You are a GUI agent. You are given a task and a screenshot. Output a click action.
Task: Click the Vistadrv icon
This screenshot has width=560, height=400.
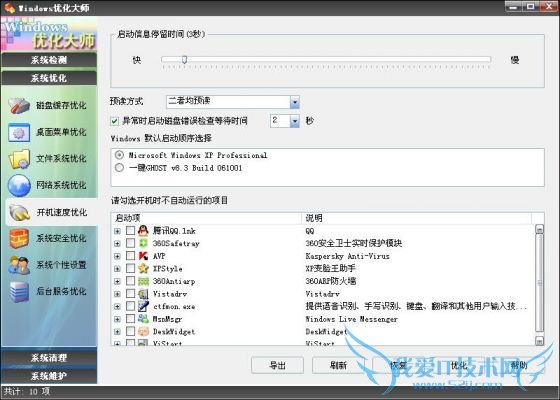[143, 294]
